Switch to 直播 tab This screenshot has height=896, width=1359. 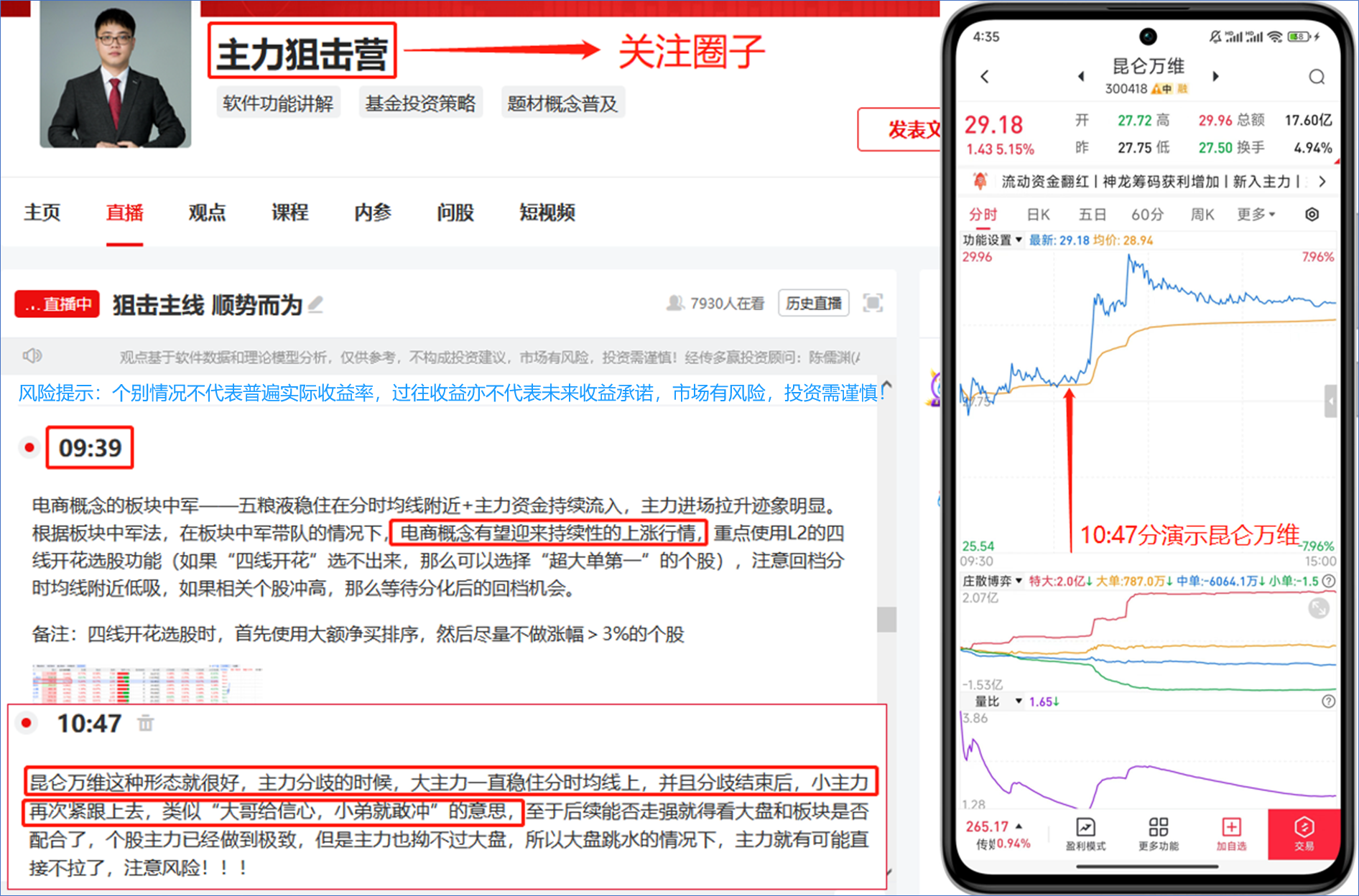click(125, 213)
